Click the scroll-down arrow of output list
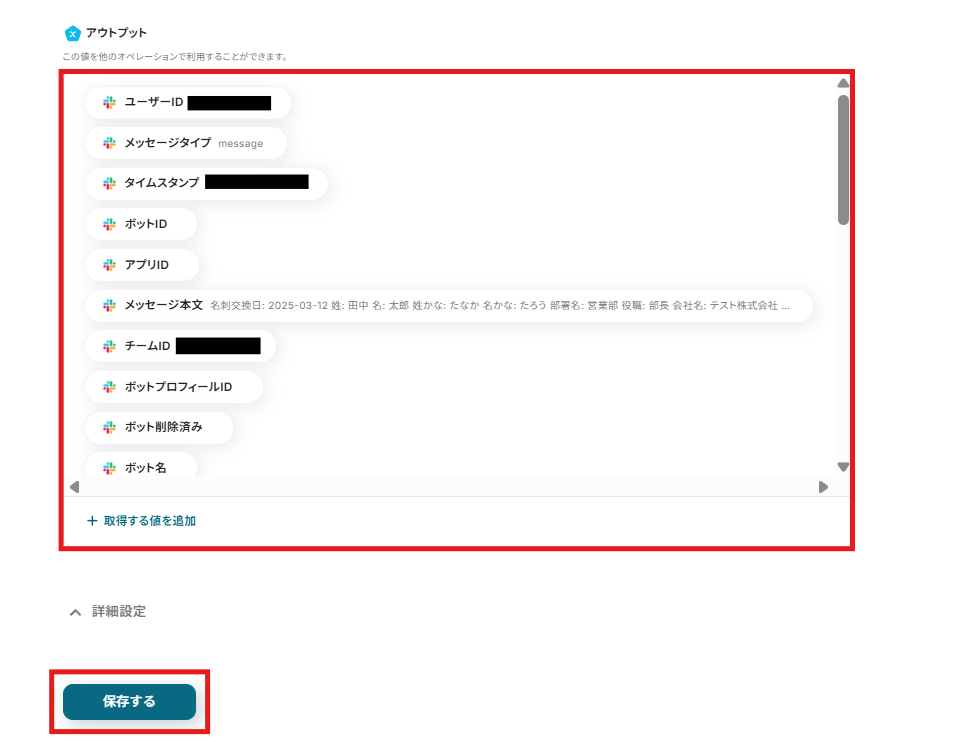This screenshot has width=966, height=741. click(843, 467)
